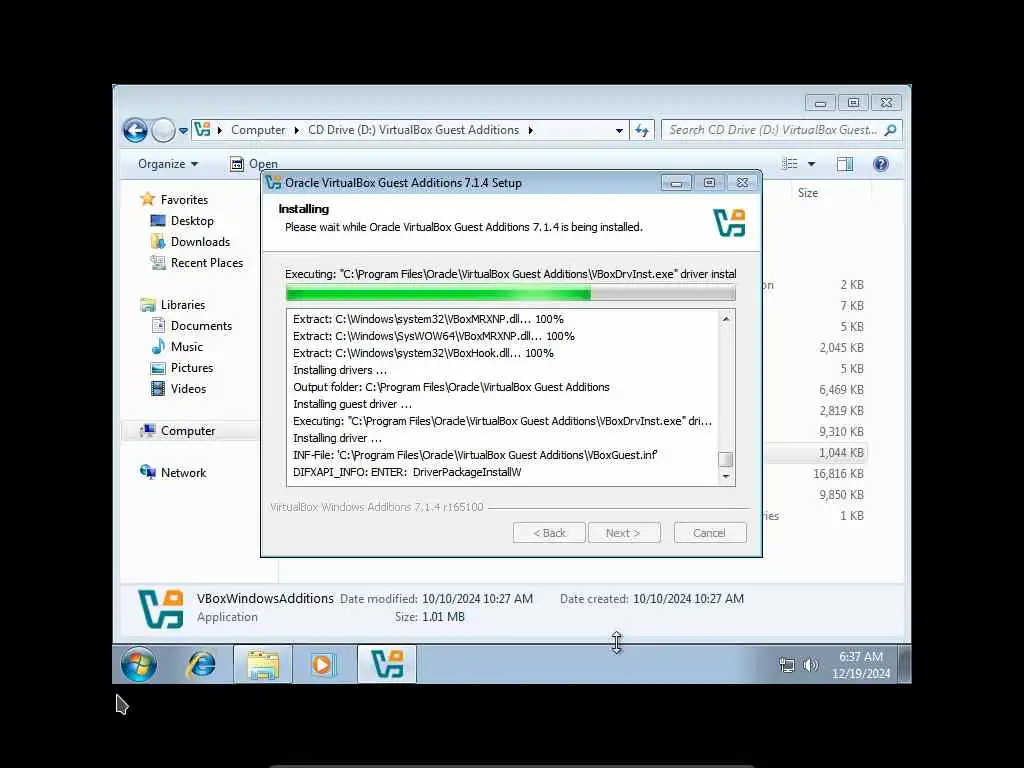Click the 1,044 KB size cell
This screenshot has width=1024, height=768.
[841, 453]
